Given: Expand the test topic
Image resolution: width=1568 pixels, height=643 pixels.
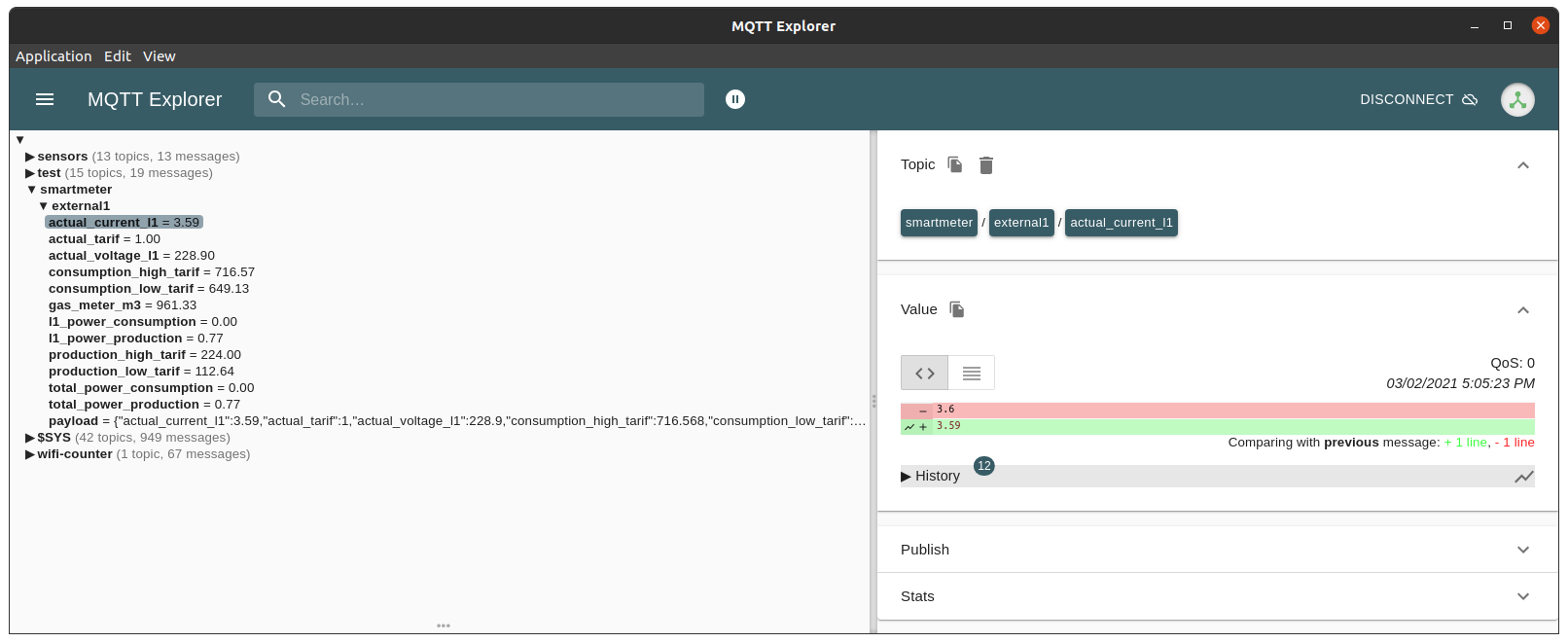Looking at the screenshot, I should pos(29,173).
